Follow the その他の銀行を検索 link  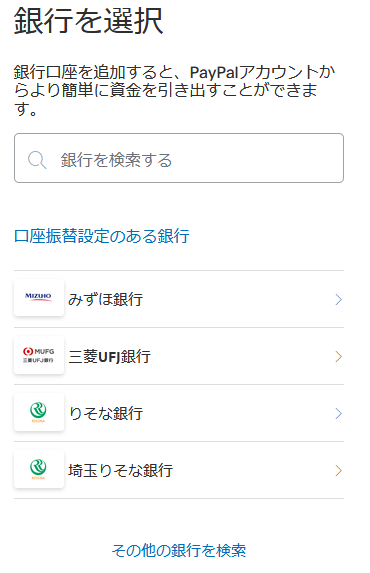point(179,550)
